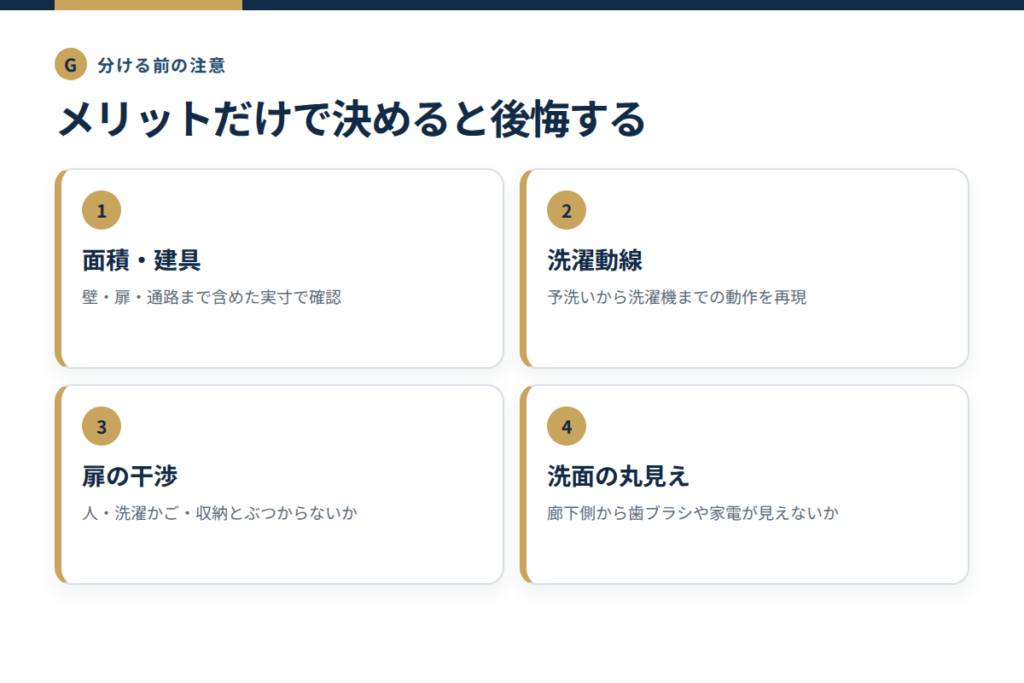Select the number 2 circle badge

(566, 210)
